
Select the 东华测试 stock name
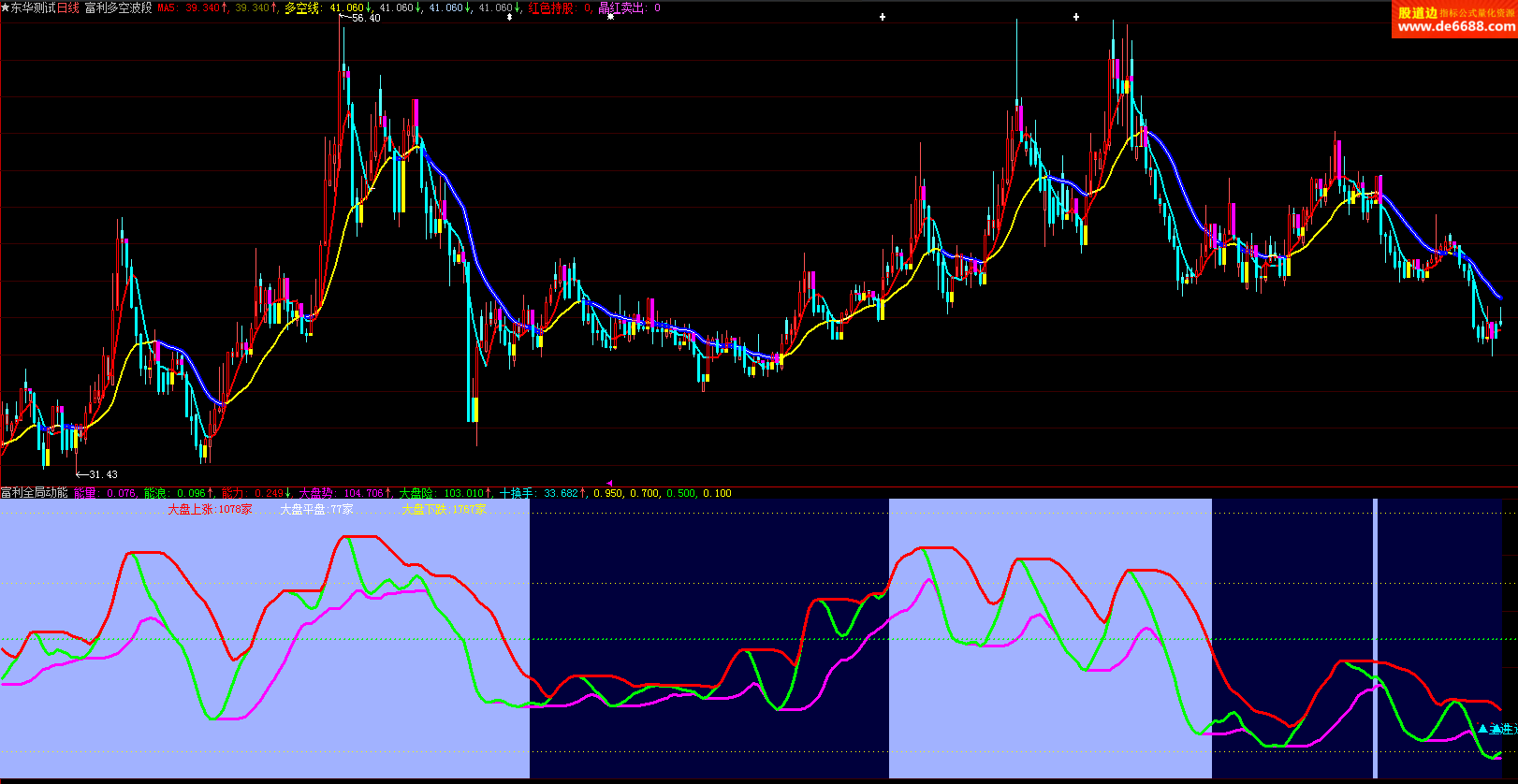[x=33, y=7]
